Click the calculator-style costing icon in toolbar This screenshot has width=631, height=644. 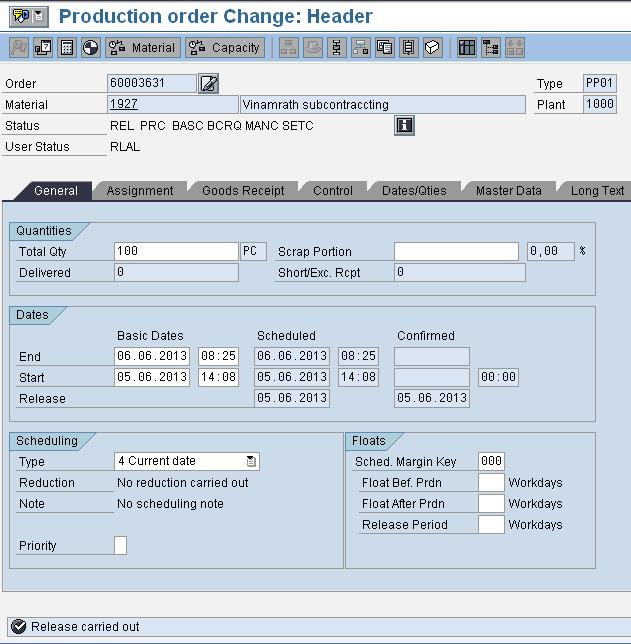(x=67, y=47)
